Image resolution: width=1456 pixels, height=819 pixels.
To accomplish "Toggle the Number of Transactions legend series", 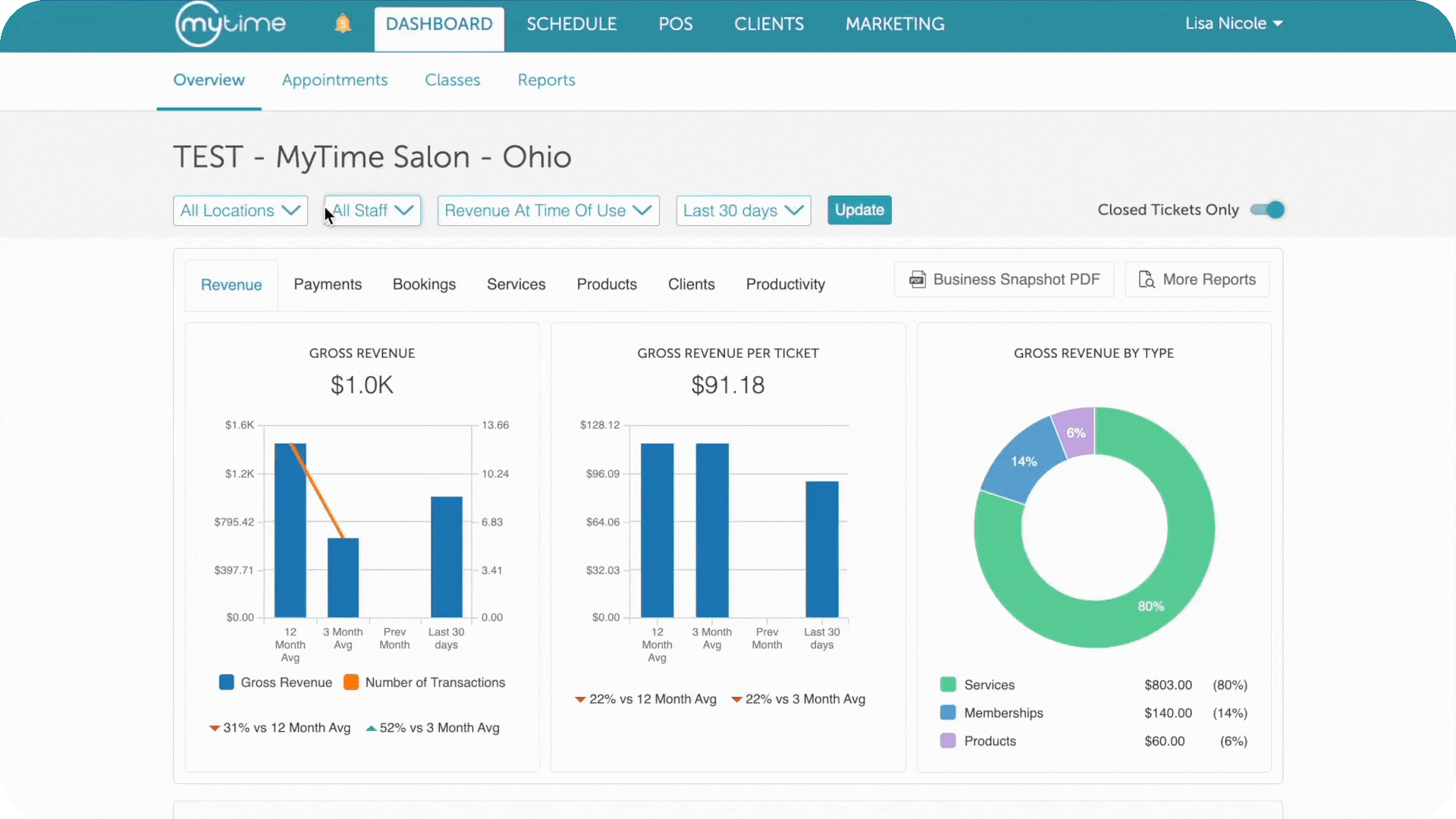I will pos(424,682).
